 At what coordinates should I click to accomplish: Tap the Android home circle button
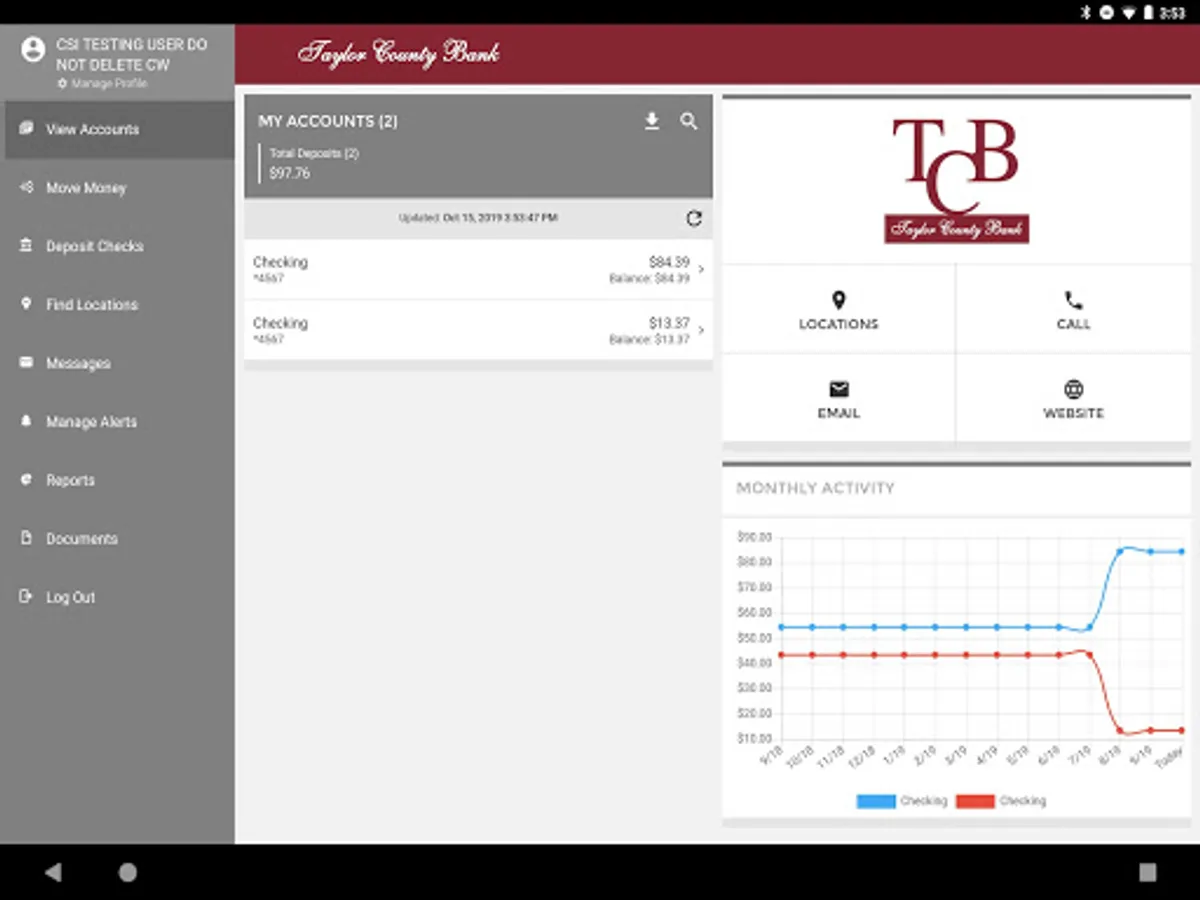click(128, 872)
